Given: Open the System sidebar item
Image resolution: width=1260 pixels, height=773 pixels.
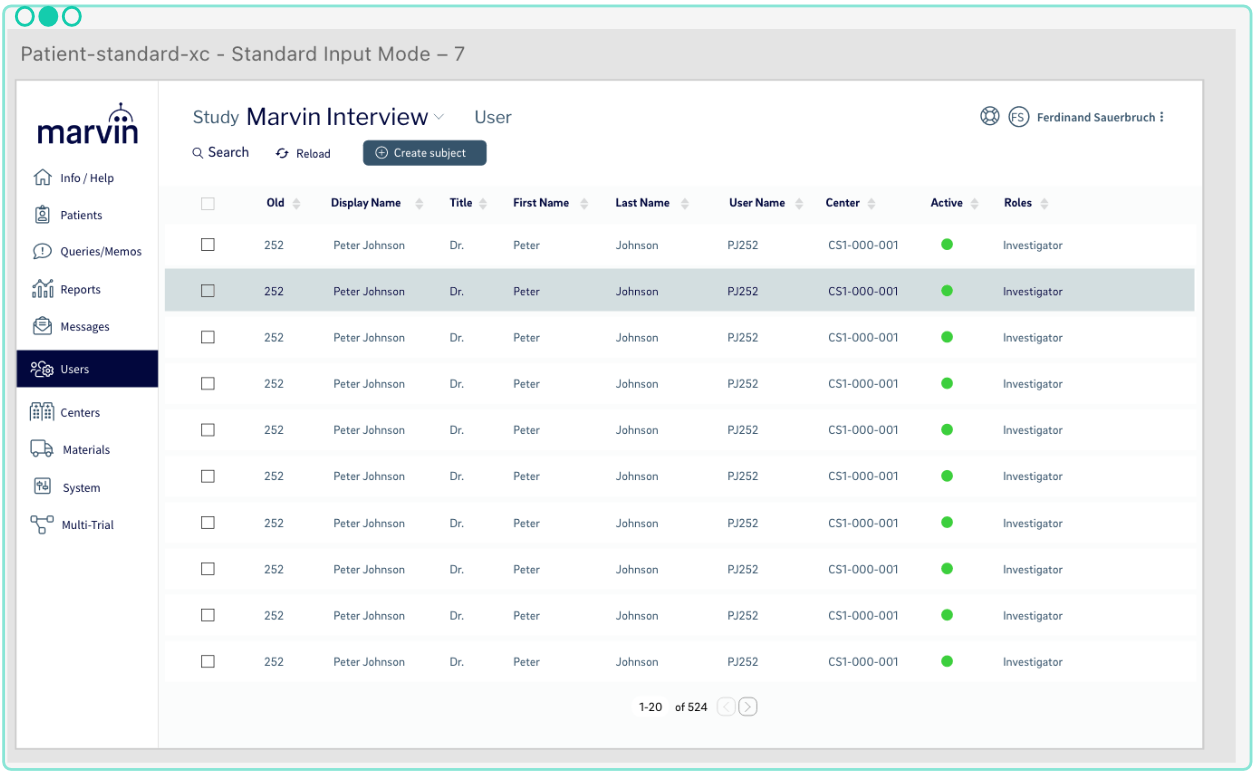Looking at the screenshot, I should 81,488.
